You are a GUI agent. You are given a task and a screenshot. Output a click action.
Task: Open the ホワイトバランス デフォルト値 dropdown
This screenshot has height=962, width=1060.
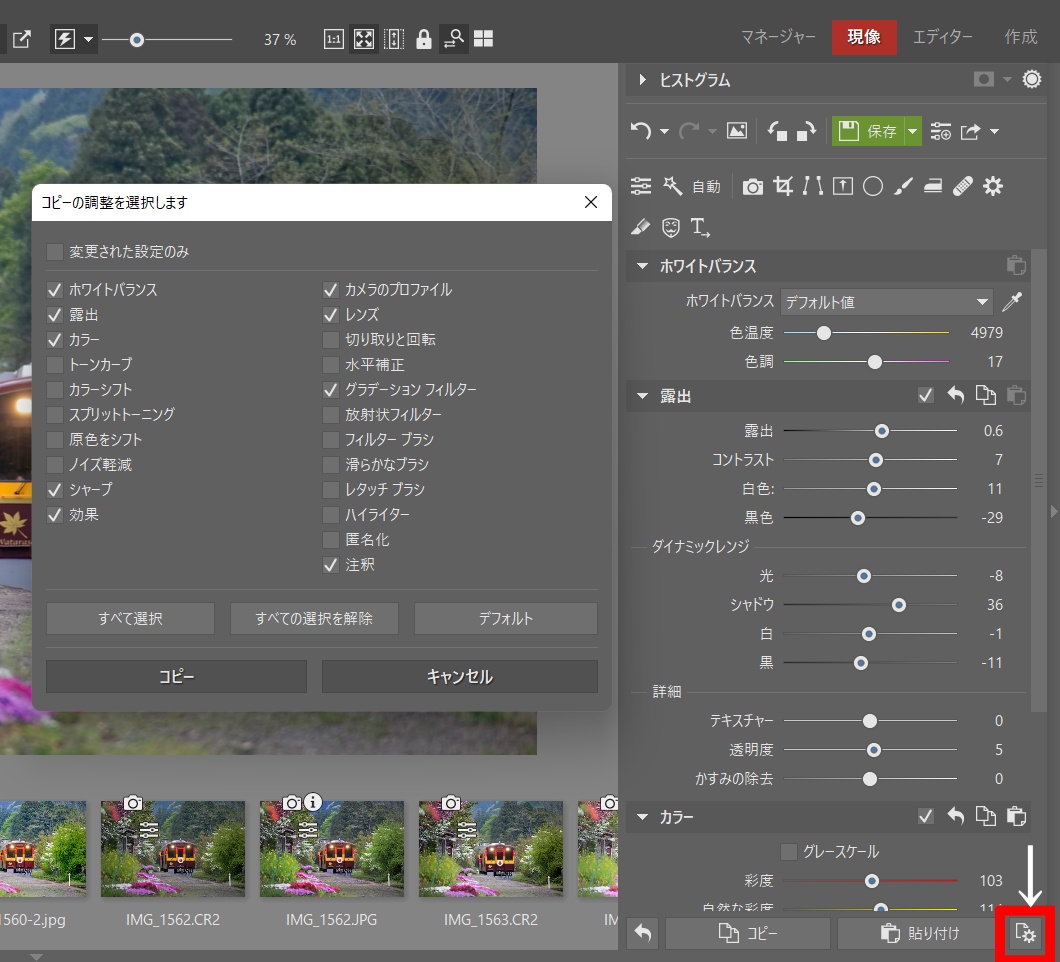tap(886, 302)
